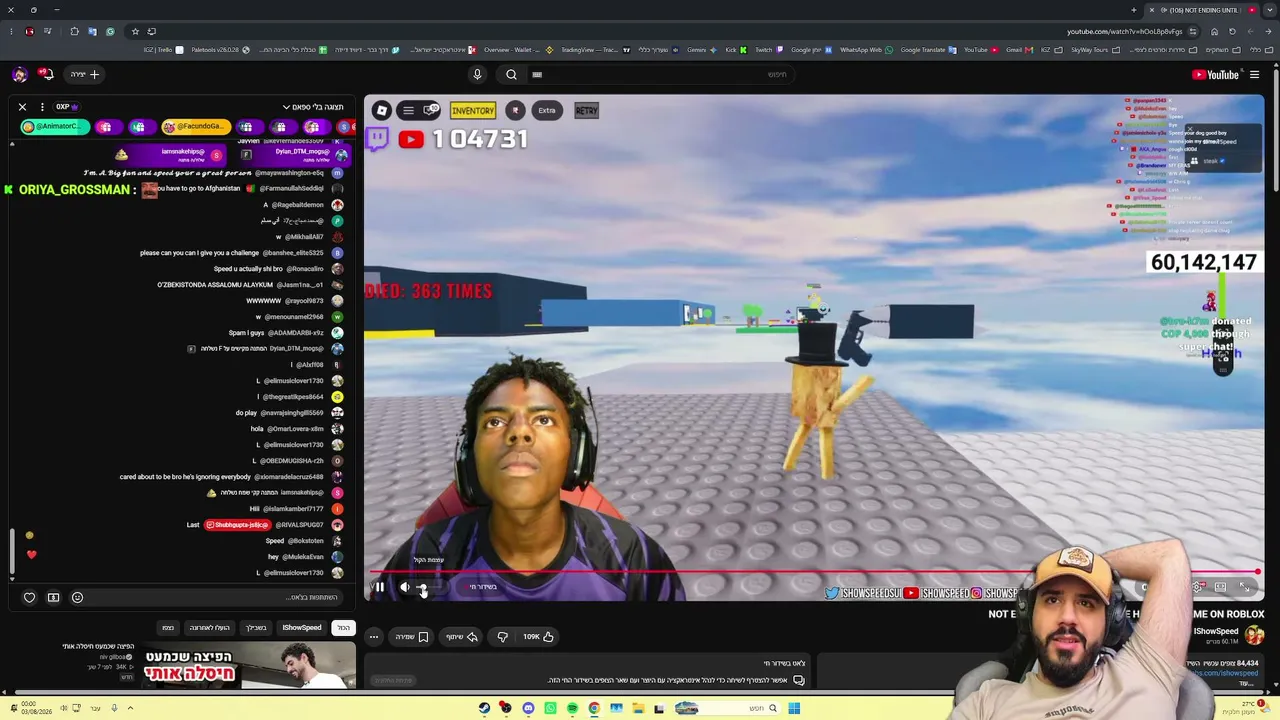
Task: Go to the browser home page icon
Action: [1214, 31]
